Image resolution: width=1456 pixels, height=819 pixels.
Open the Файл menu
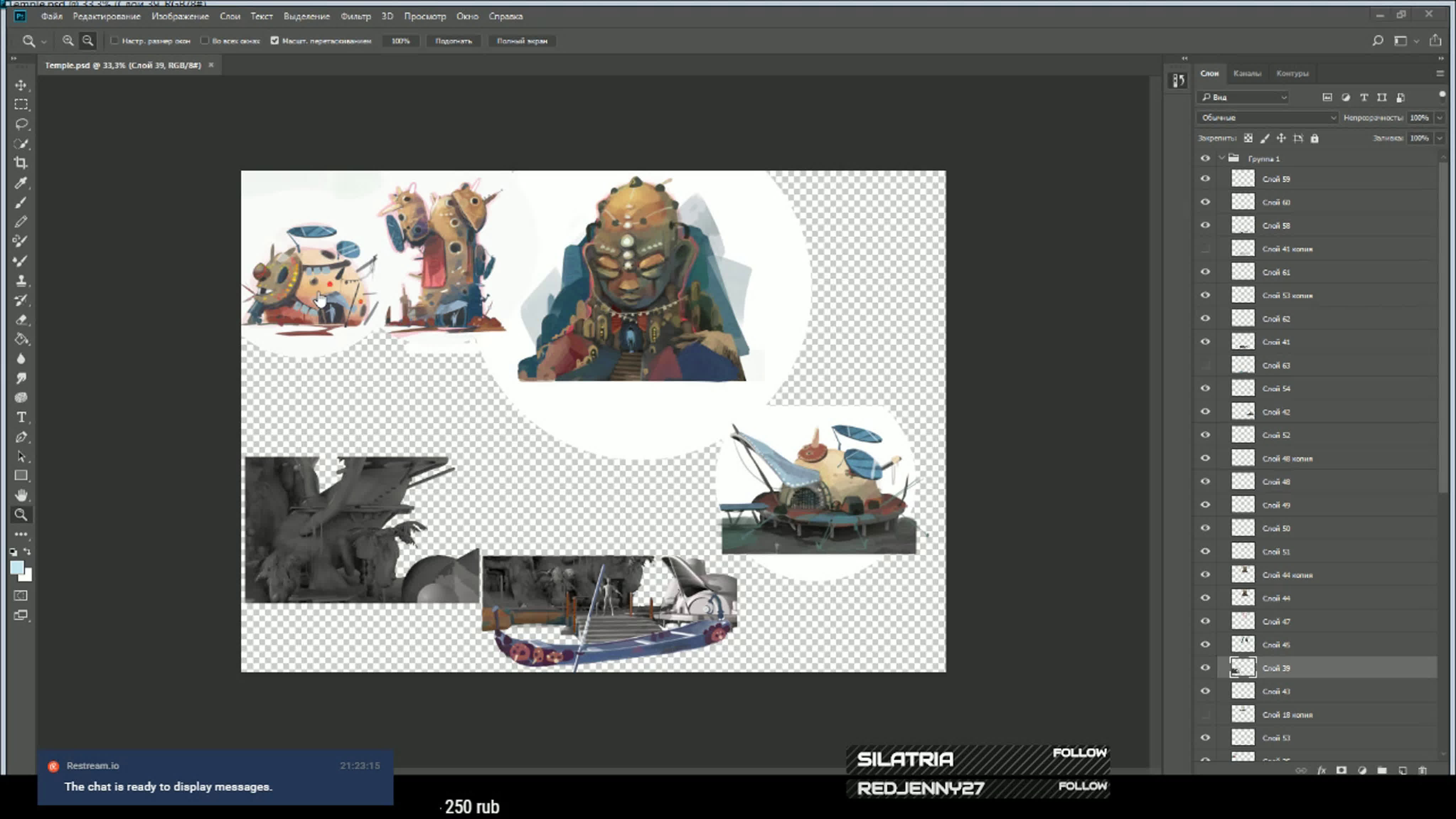[52, 16]
